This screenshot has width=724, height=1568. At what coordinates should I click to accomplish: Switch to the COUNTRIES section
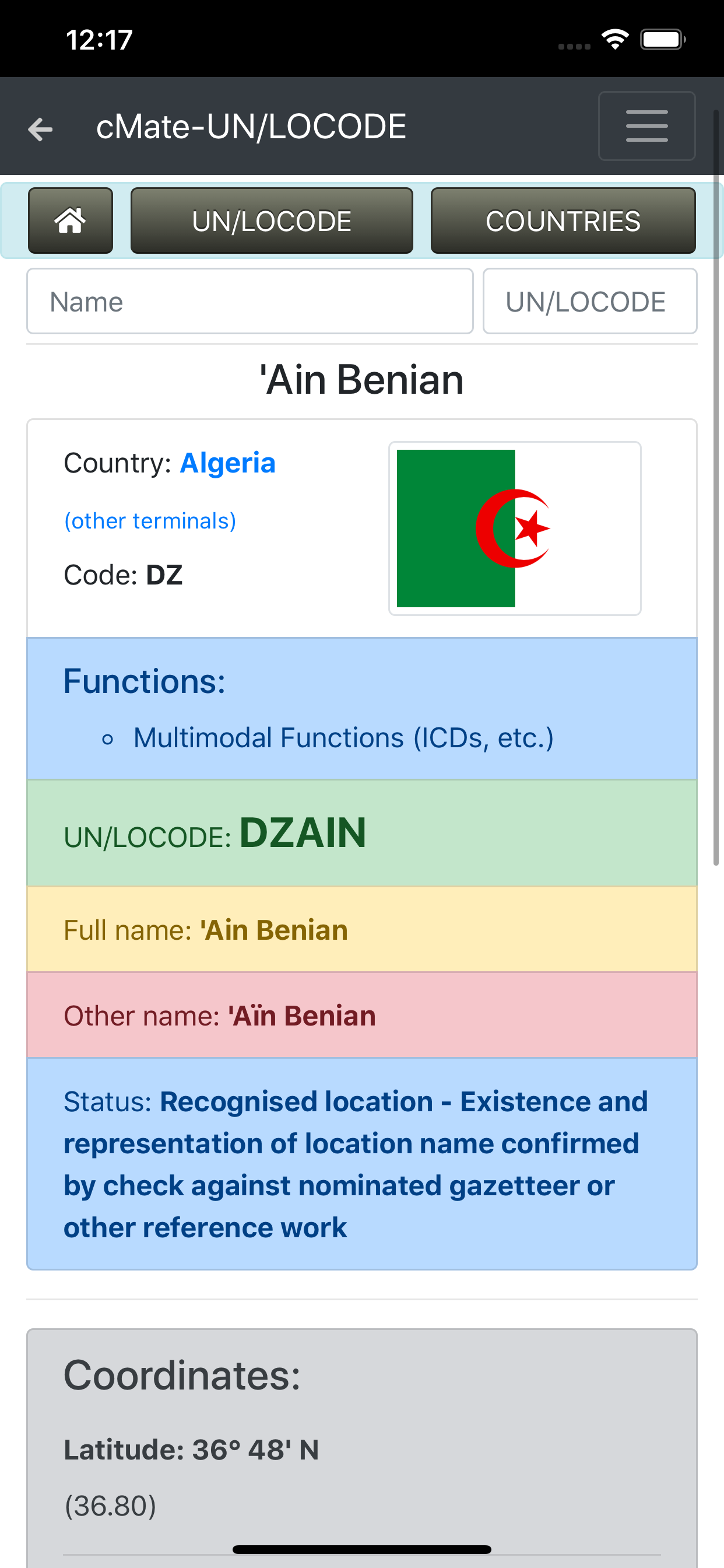coord(563,220)
